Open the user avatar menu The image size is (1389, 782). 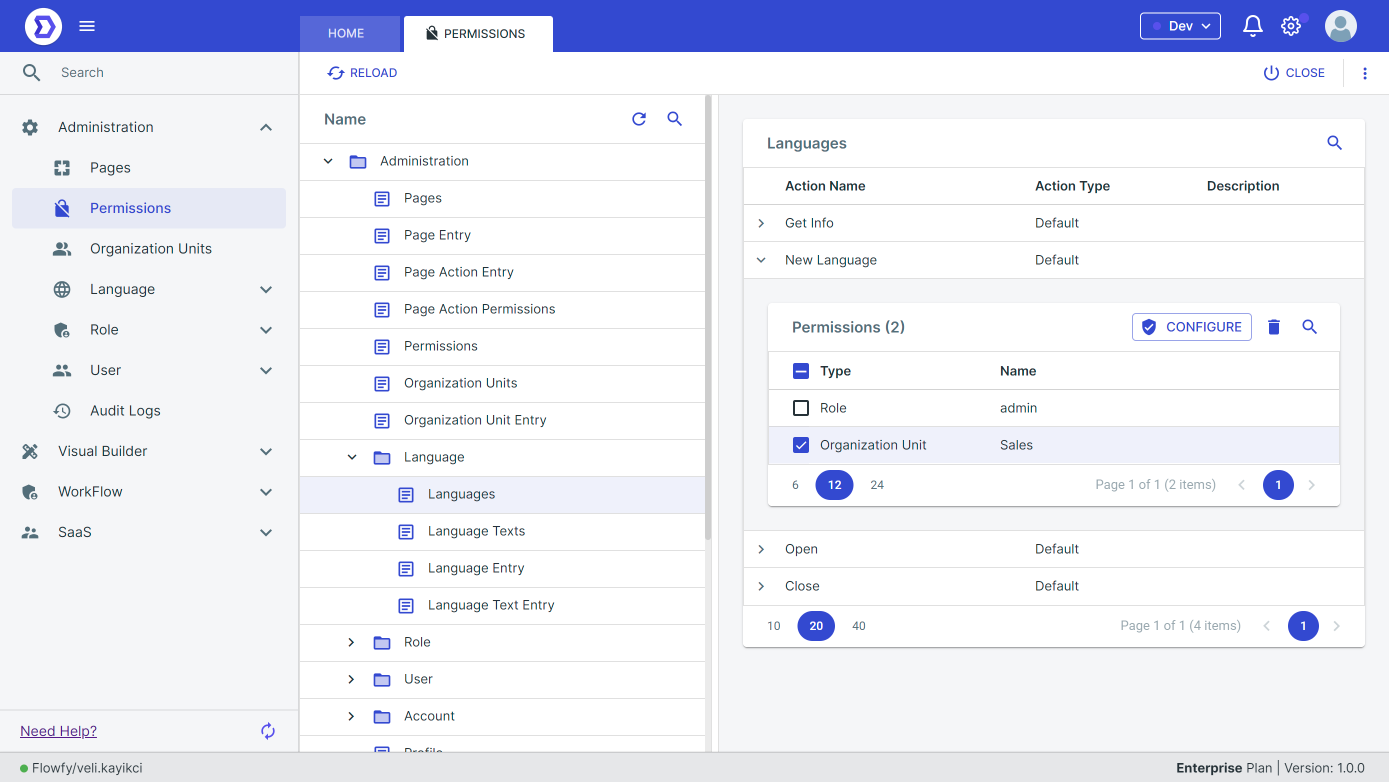tap(1341, 26)
